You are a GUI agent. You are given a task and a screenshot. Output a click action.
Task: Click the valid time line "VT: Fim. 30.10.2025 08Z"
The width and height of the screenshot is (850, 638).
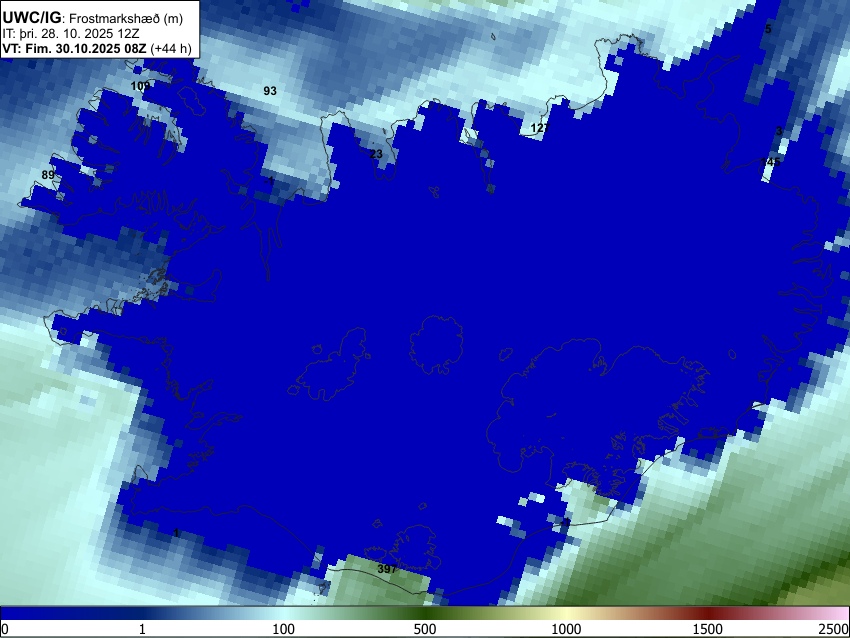click(74, 49)
